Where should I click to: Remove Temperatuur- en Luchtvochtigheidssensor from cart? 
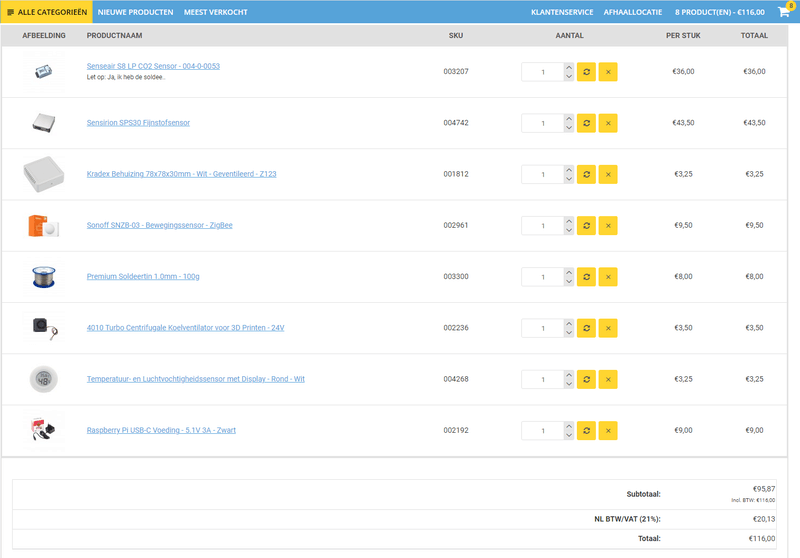[608, 379]
